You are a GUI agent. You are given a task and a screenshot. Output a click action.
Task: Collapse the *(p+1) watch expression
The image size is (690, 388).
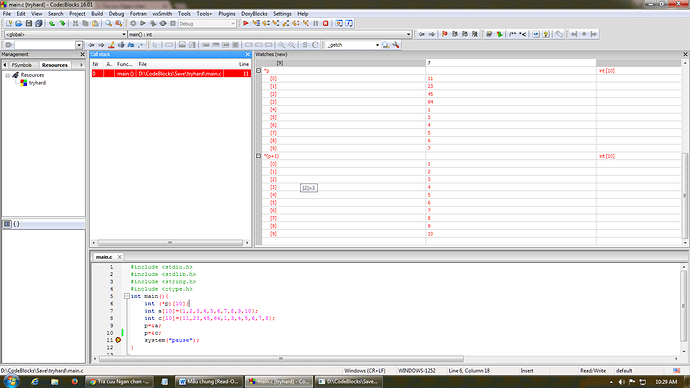coord(259,156)
